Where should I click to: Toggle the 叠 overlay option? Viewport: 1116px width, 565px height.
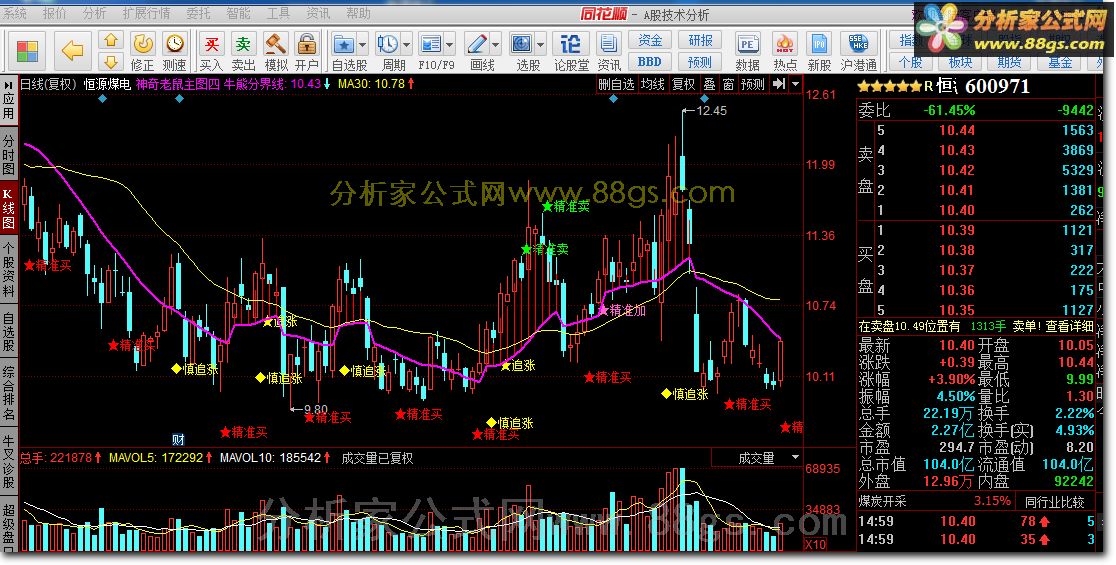coord(709,85)
